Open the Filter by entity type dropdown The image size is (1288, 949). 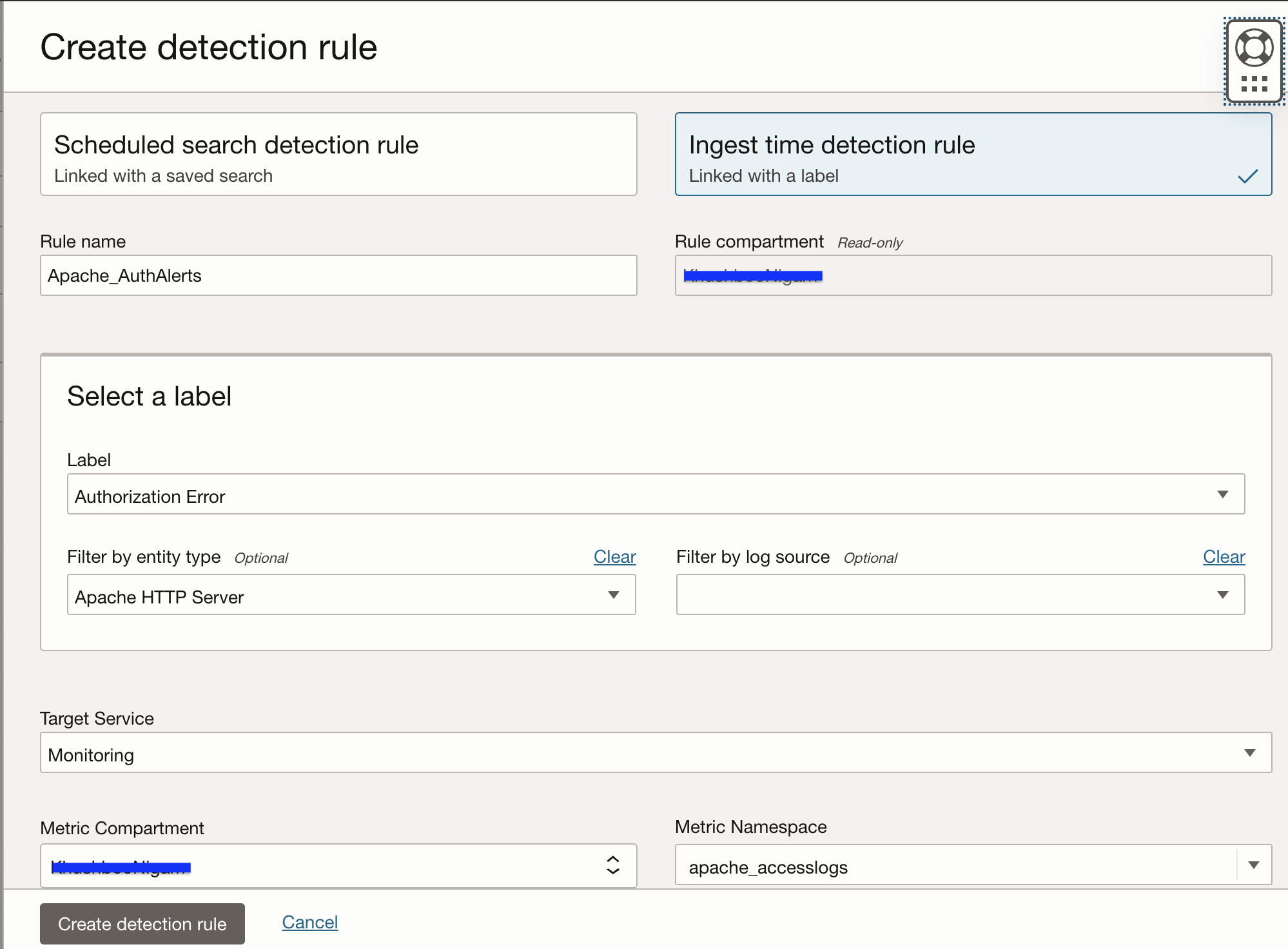click(614, 595)
